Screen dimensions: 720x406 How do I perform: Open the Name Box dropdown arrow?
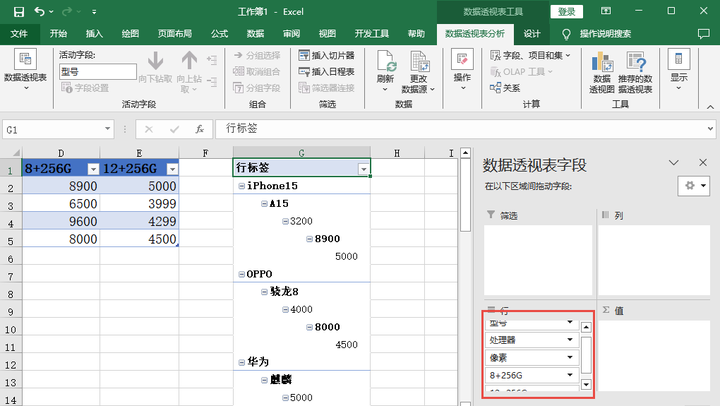(x=107, y=129)
